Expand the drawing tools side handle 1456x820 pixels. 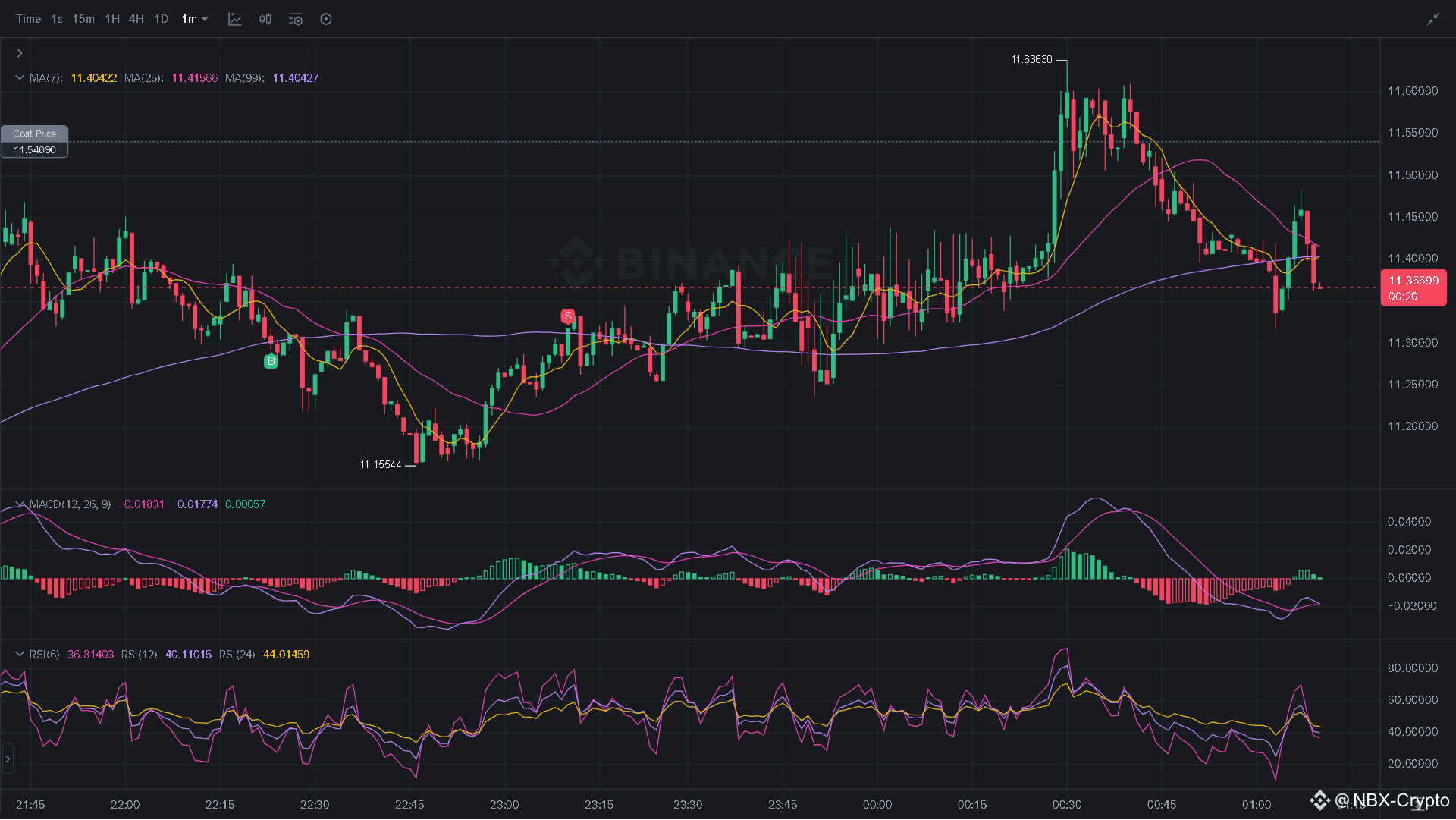8,759
